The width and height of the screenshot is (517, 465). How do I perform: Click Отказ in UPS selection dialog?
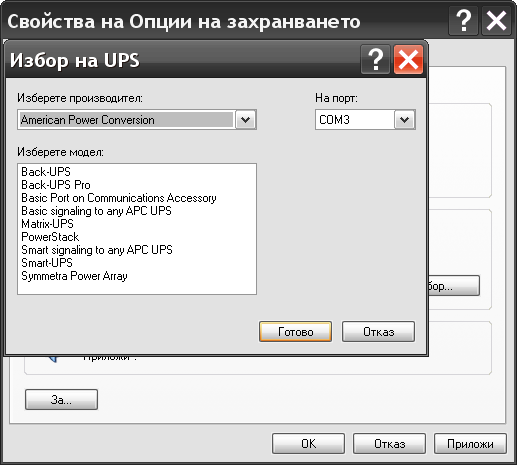(x=378, y=332)
